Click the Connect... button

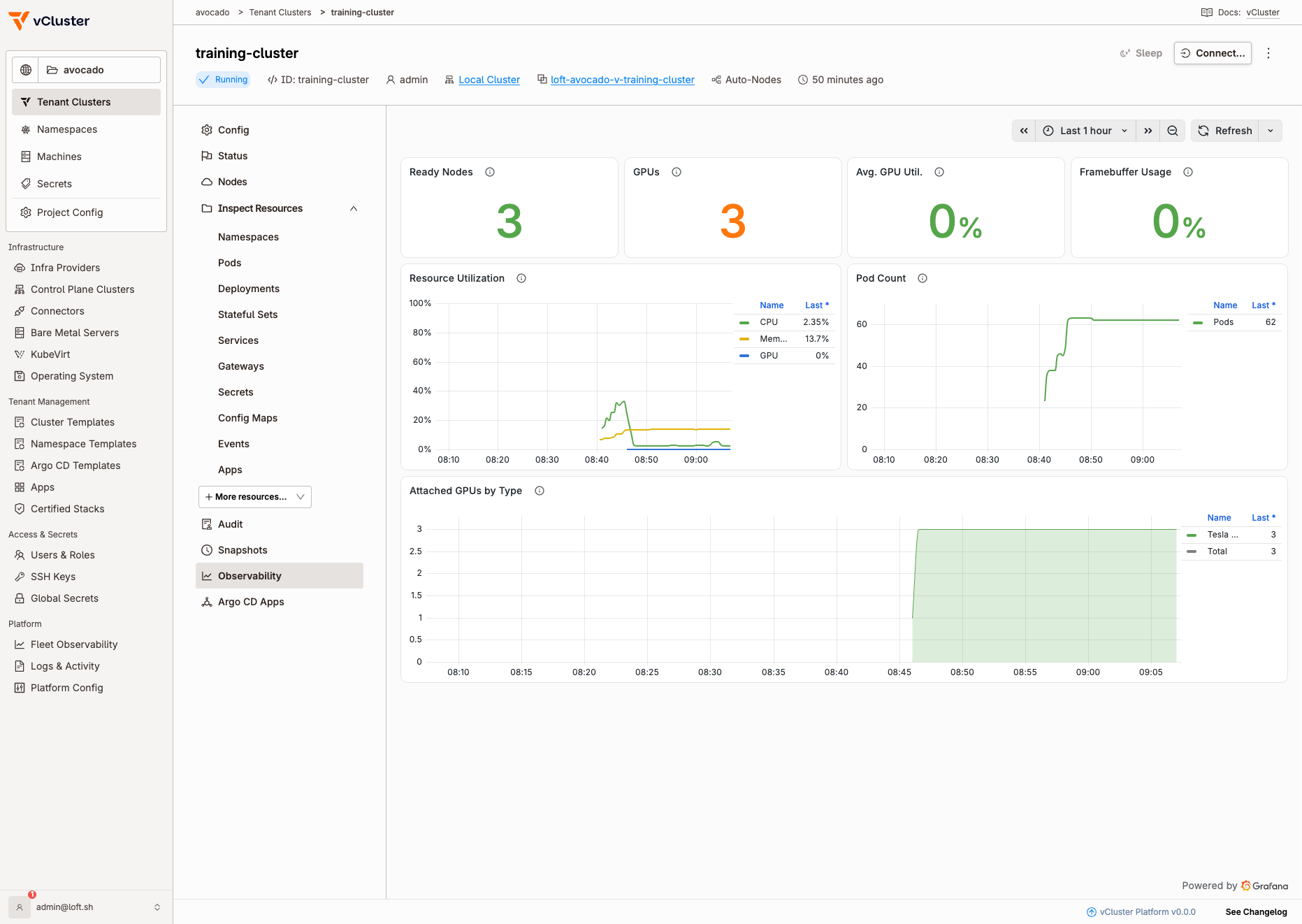(x=1213, y=53)
